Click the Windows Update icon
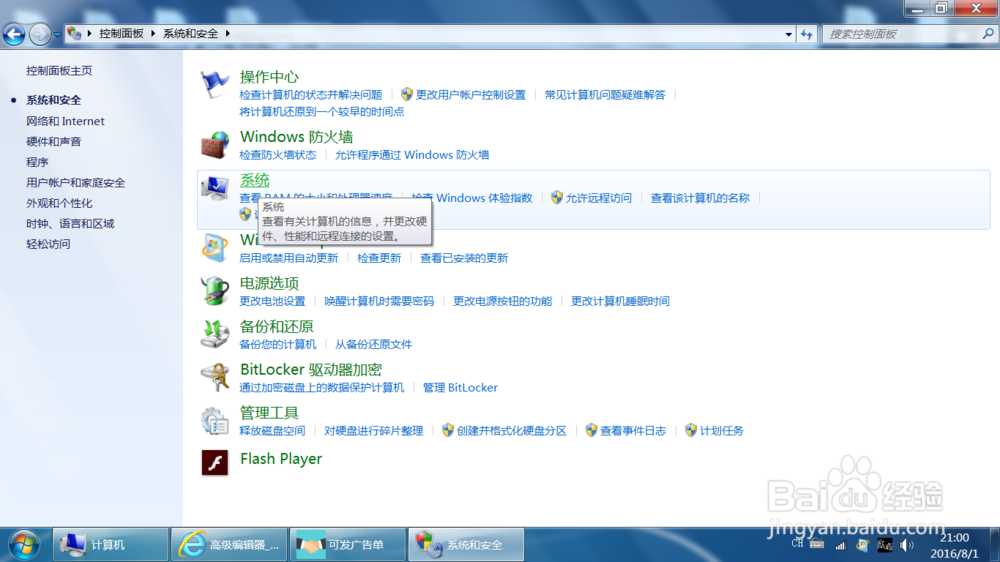 (x=215, y=248)
